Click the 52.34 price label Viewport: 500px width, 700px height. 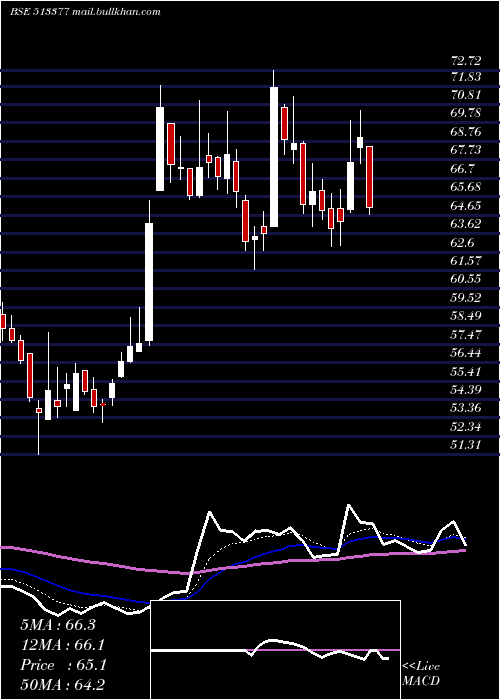coord(466,427)
